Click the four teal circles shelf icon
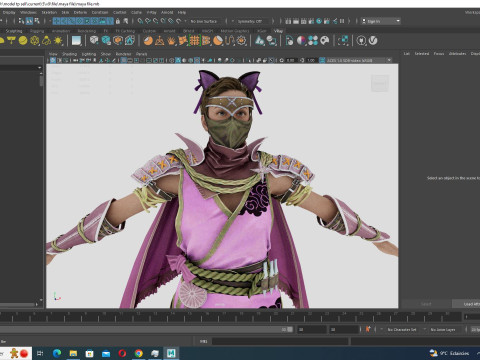The width and height of the screenshot is (480, 360). [x=313, y=41]
